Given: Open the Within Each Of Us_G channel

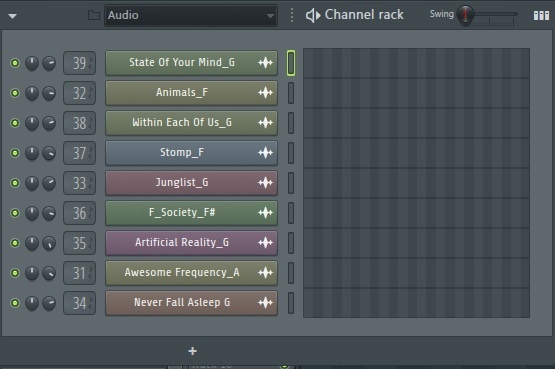Looking at the screenshot, I should click(191, 123).
